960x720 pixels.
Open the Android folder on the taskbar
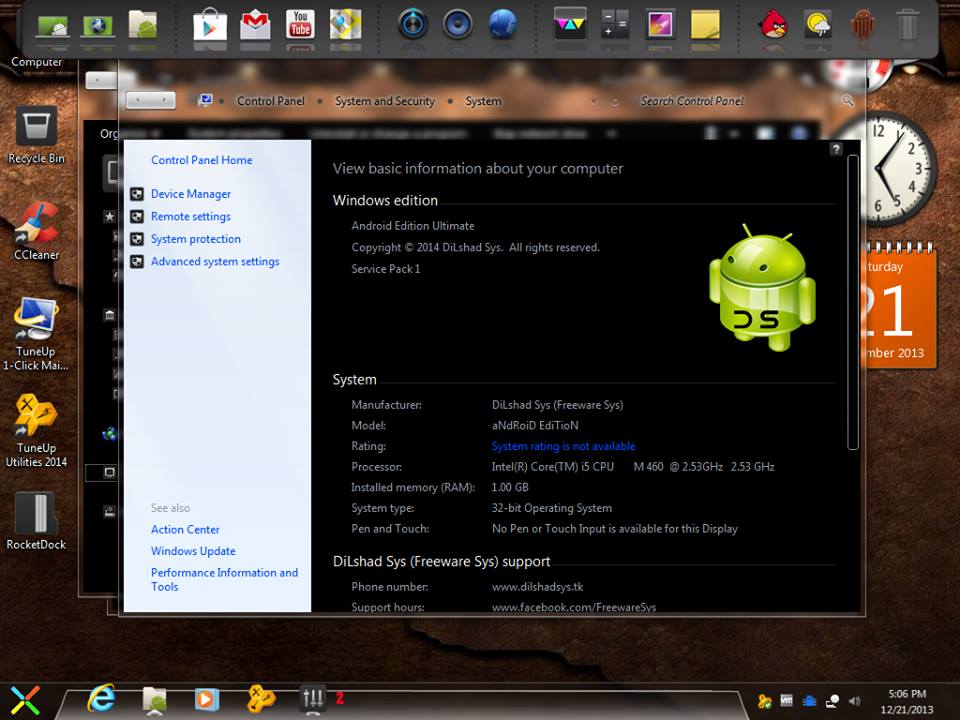tap(154, 699)
